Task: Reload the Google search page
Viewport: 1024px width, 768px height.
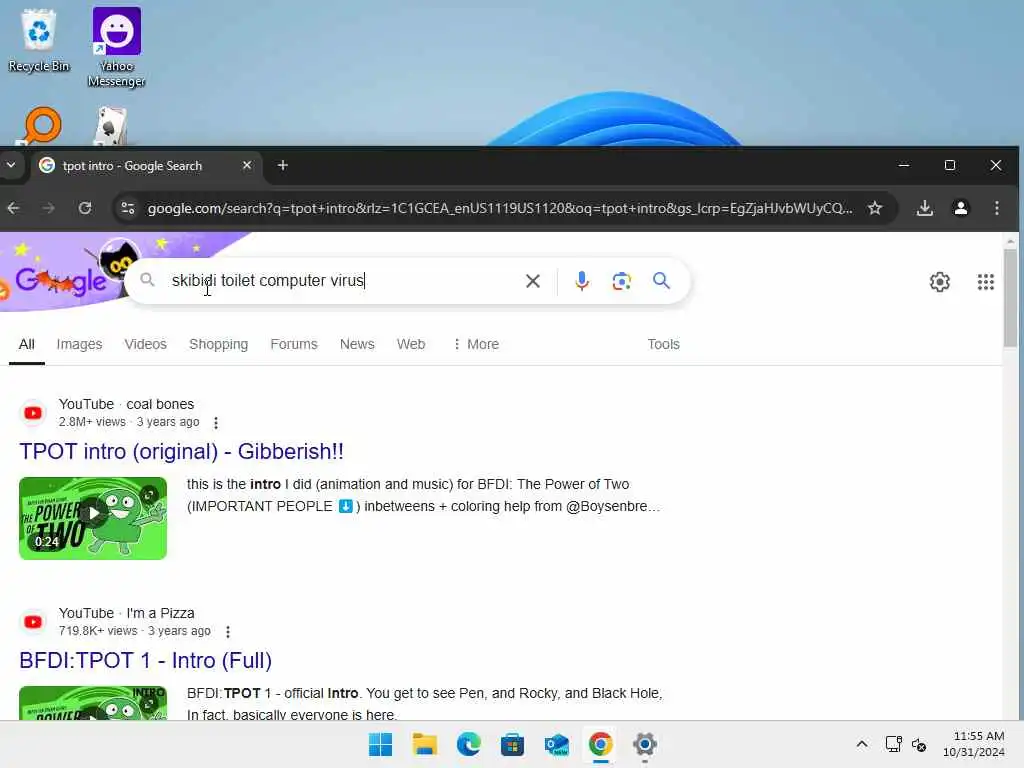Action: (x=85, y=208)
